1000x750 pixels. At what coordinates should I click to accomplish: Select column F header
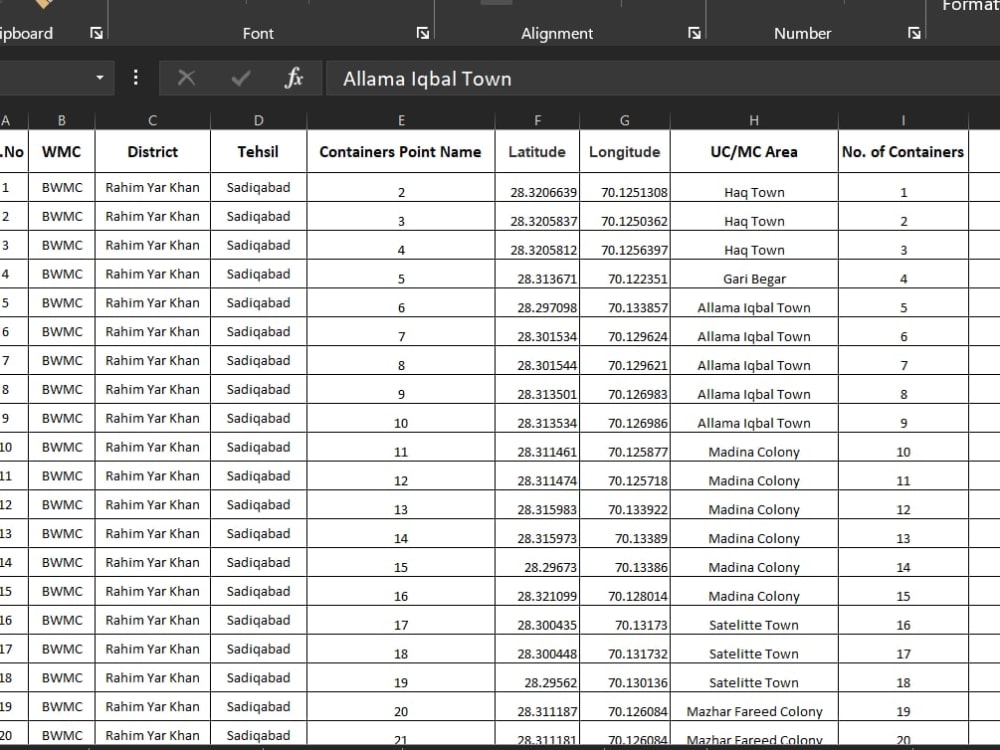[538, 120]
